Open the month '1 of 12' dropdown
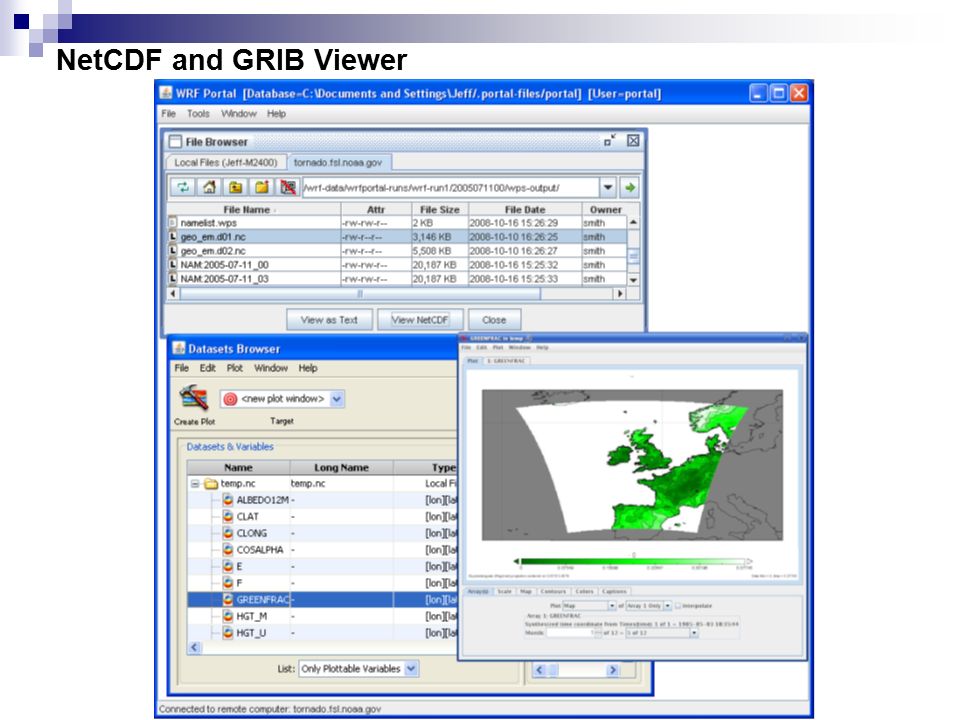 [694, 632]
